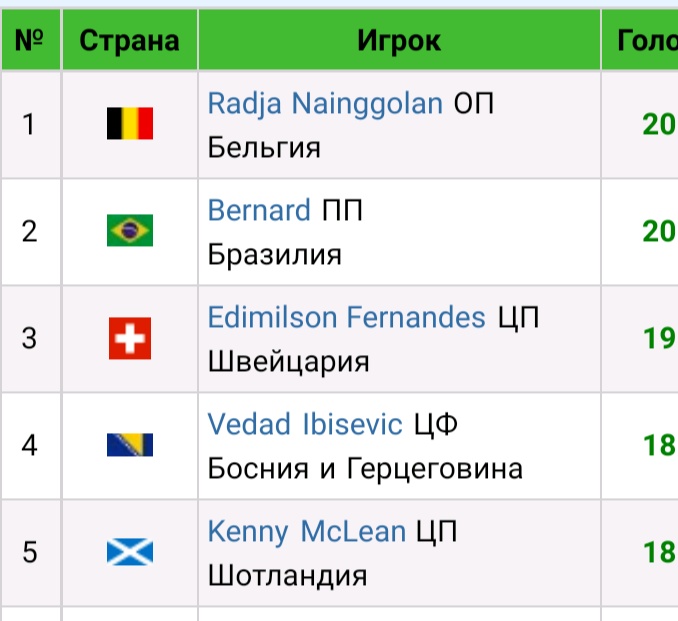Click the Bosnia and Herzegovina flag icon
Screen dimensions: 678x621
click(x=130, y=444)
